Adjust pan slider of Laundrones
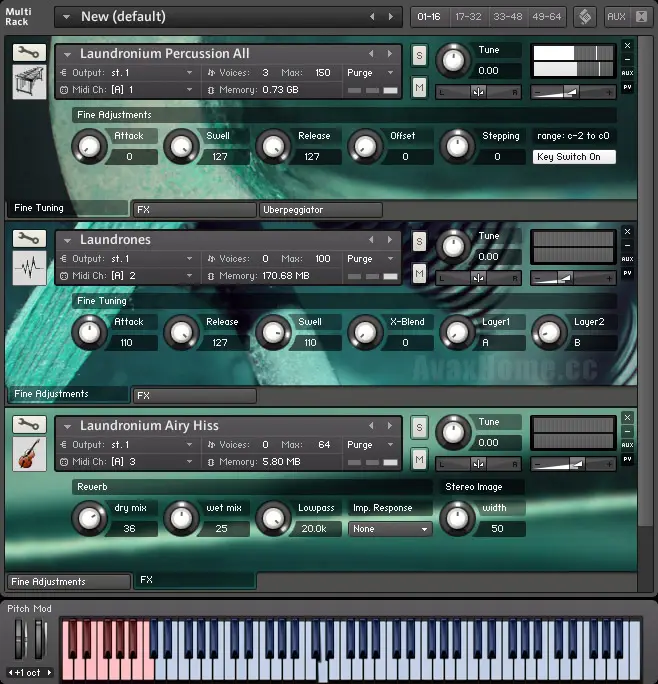 click(x=478, y=278)
